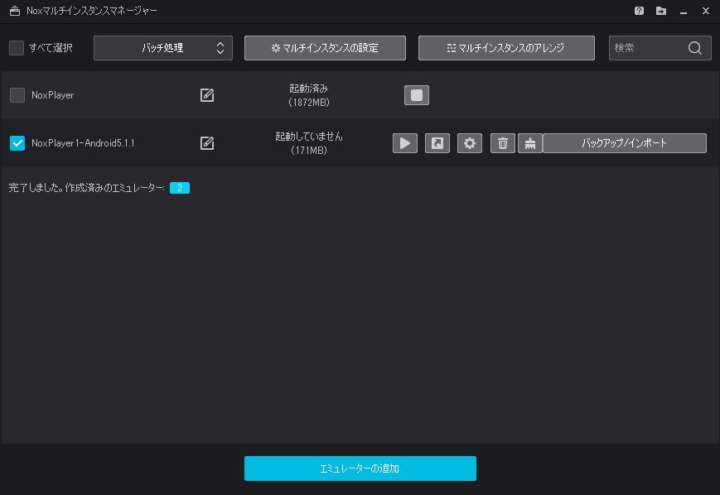The width and height of the screenshot is (720, 495).
Task: Click the NoxPlayer1-Android5.1.1 name text
Action: pos(83,143)
